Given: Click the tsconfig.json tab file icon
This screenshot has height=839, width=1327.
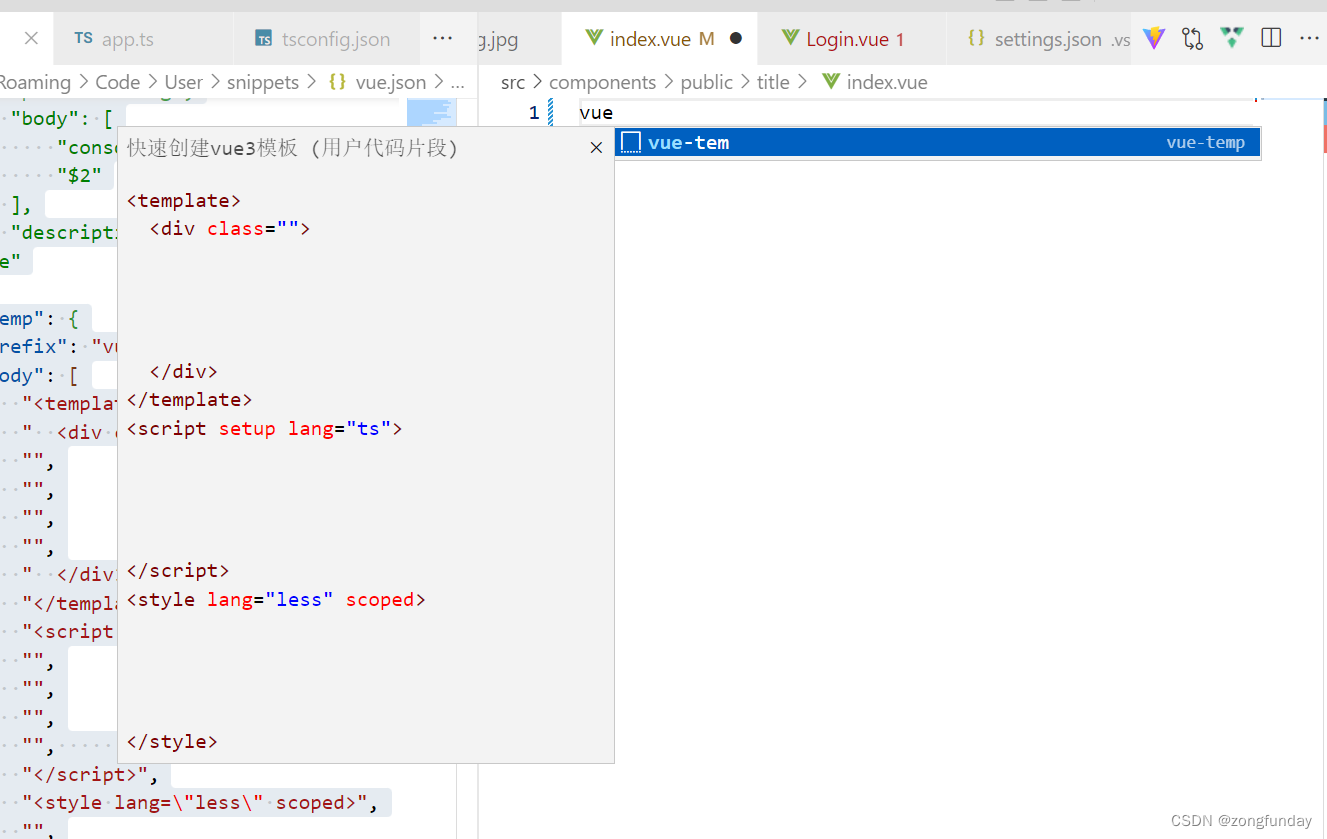Looking at the screenshot, I should point(264,39).
